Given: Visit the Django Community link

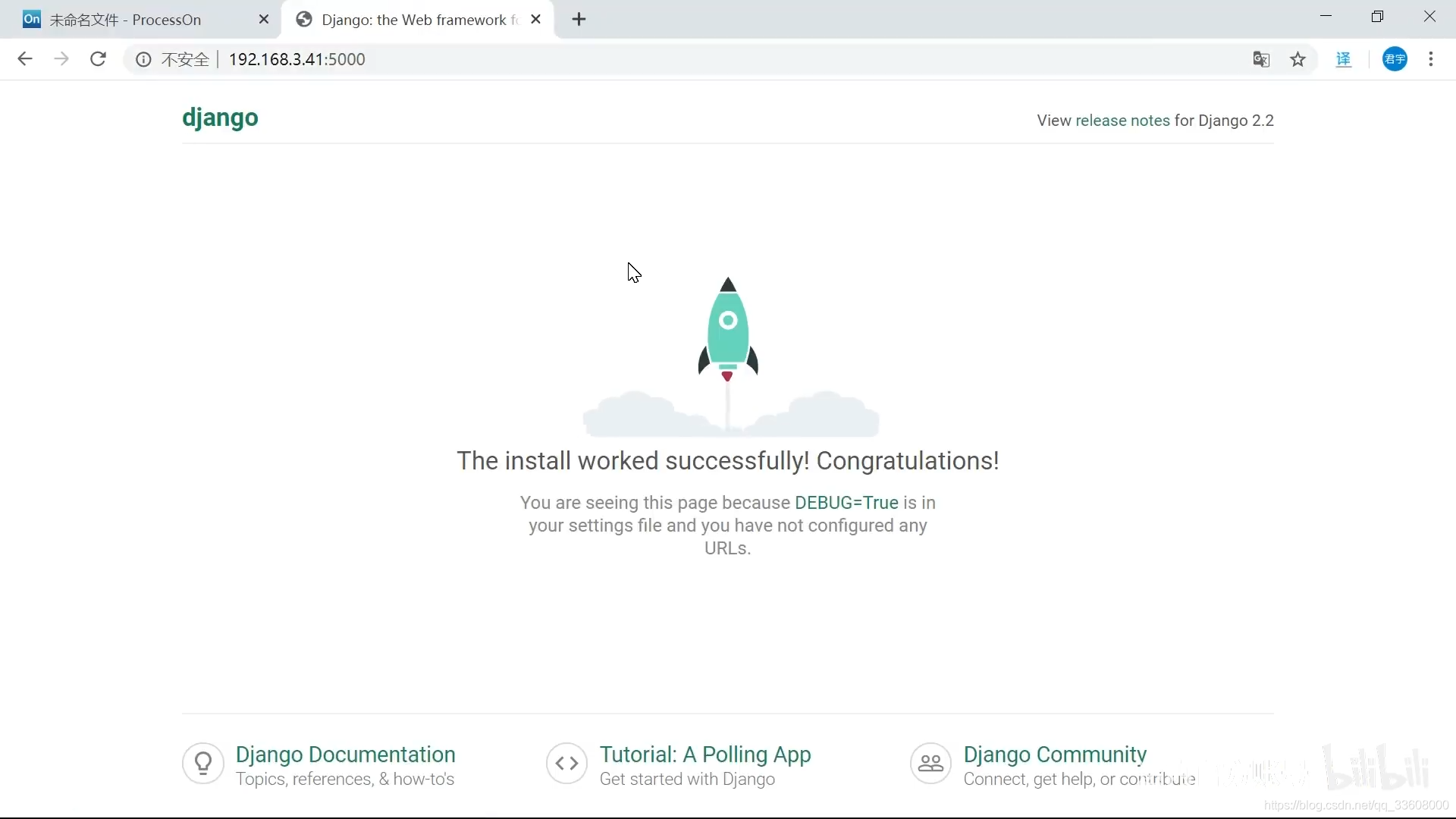Looking at the screenshot, I should coord(1055,755).
